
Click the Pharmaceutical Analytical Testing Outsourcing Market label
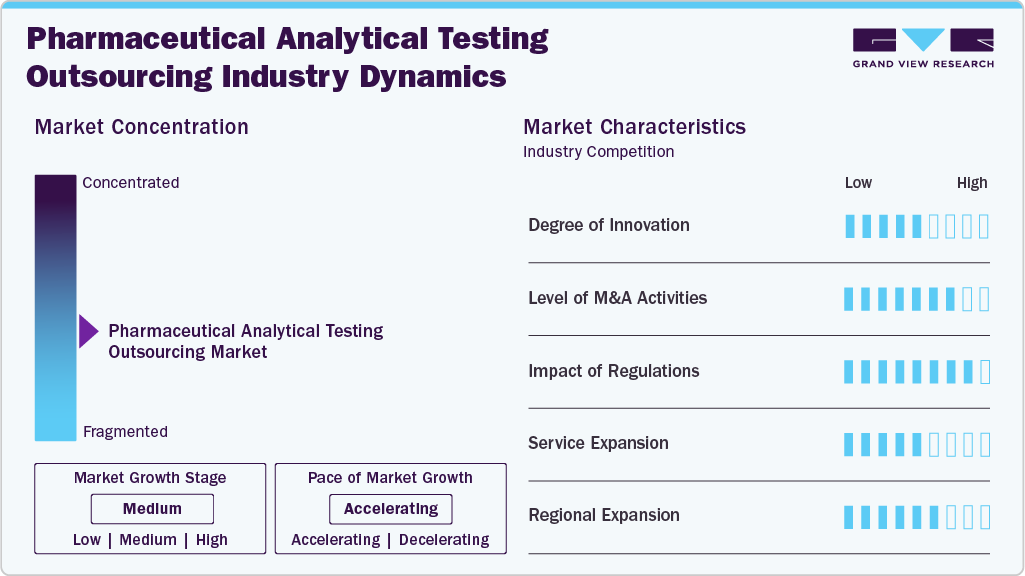(x=245, y=341)
